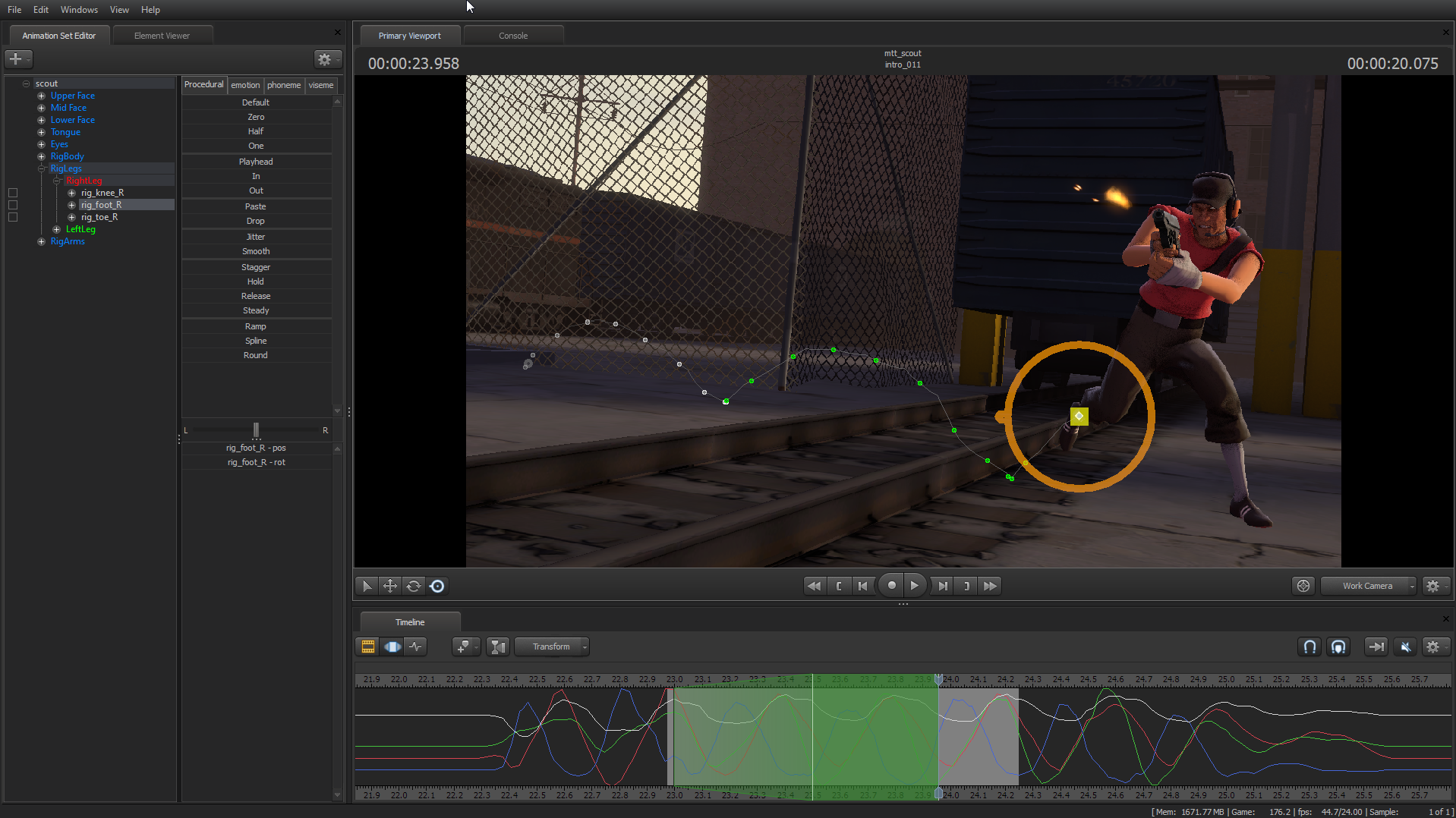Switch to the Motion Editor waveform mode
Screen dimensions: 1456x818
416,646
